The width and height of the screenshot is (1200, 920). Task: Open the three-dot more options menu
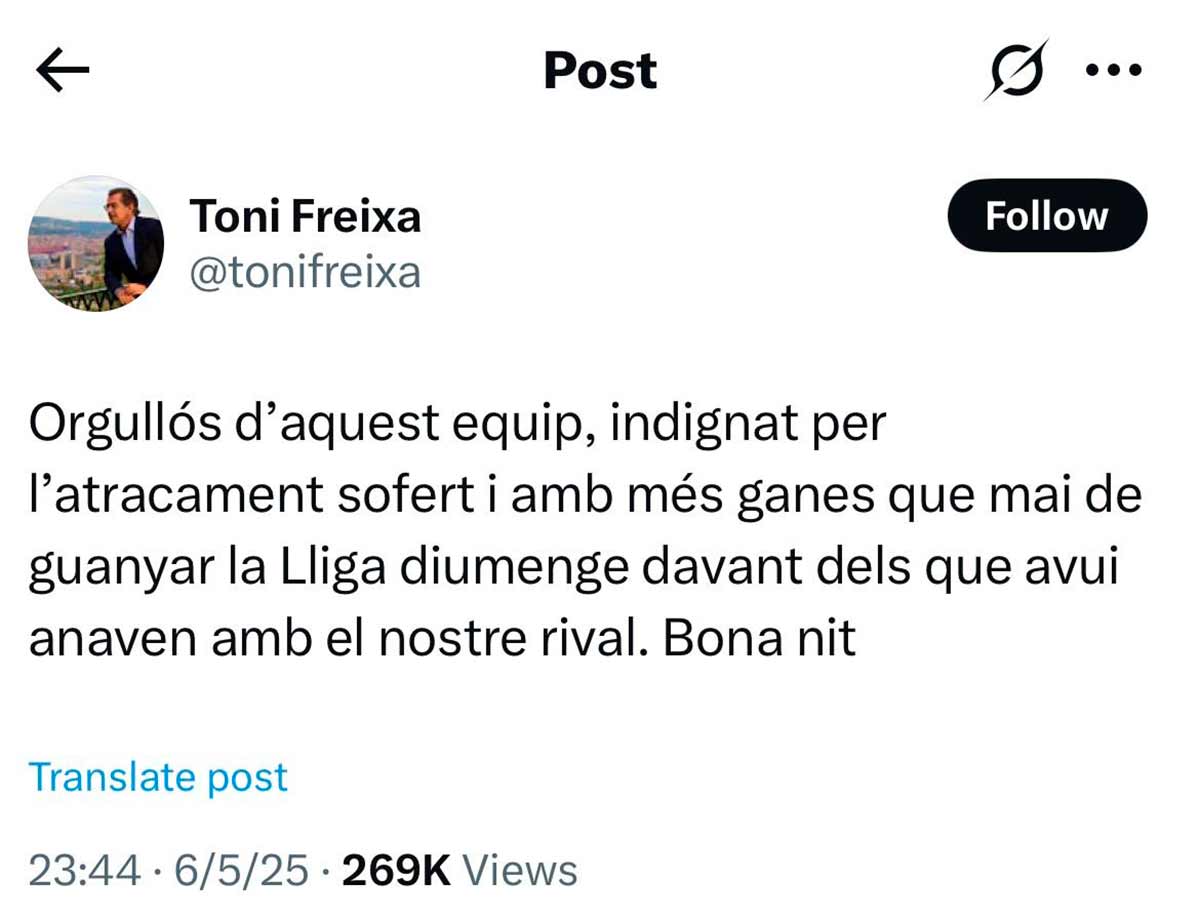[x=1113, y=71]
